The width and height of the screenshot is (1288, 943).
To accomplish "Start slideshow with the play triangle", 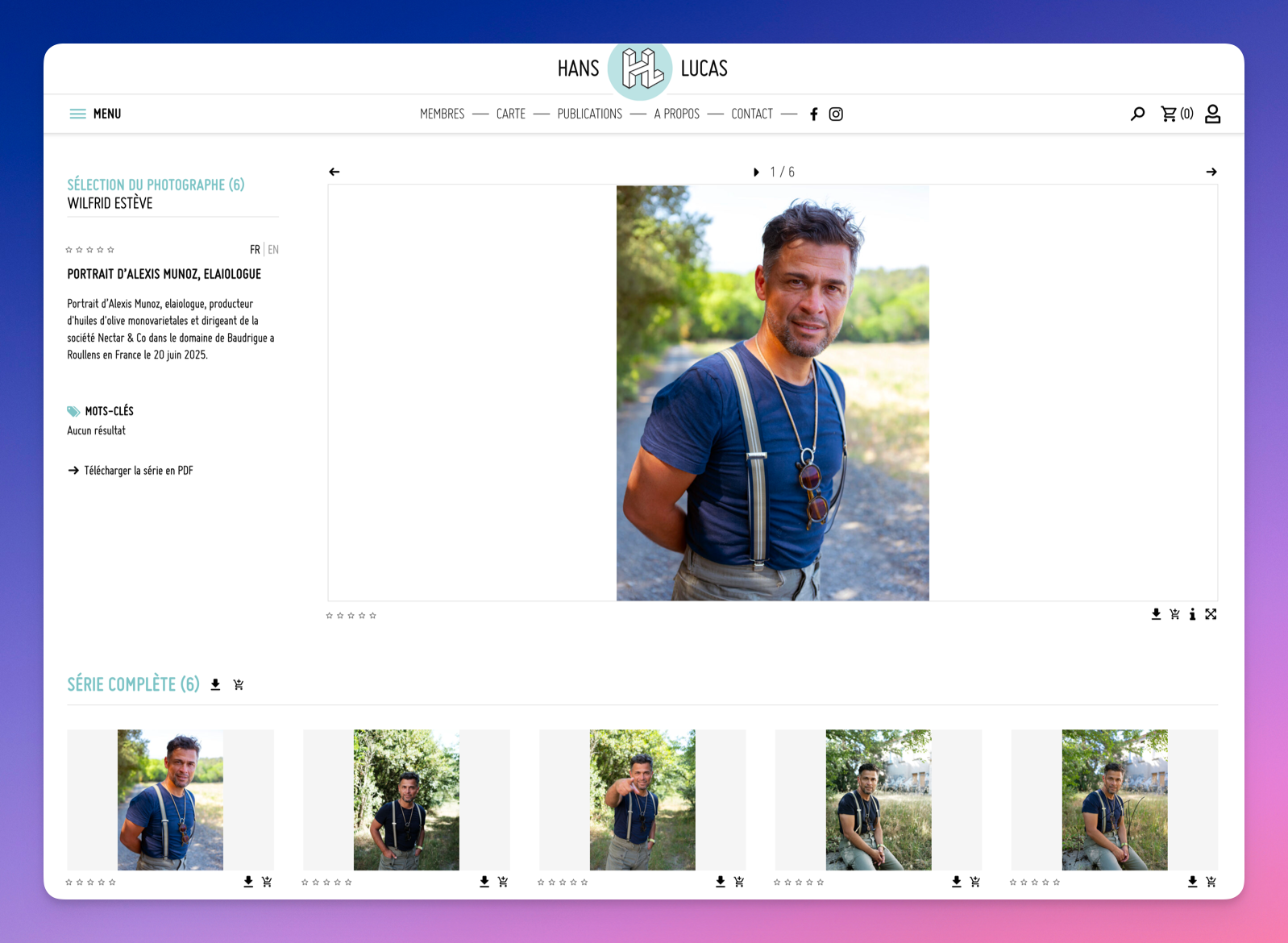I will (x=756, y=172).
